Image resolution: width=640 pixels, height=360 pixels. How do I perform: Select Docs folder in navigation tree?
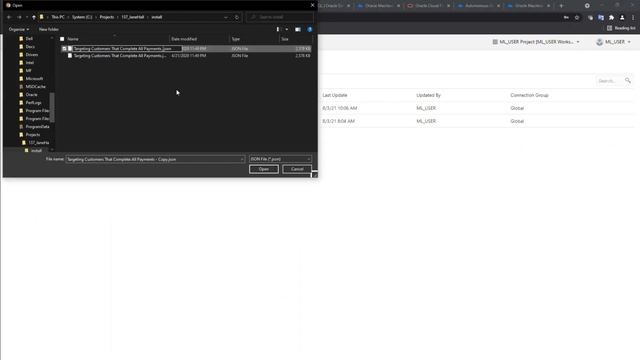click(30, 47)
